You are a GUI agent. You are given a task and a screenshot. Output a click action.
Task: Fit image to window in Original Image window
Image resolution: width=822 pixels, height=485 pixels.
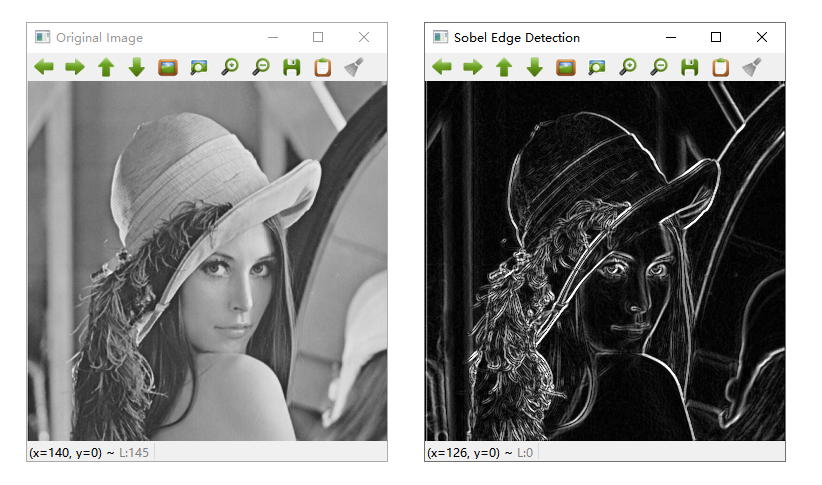199,67
